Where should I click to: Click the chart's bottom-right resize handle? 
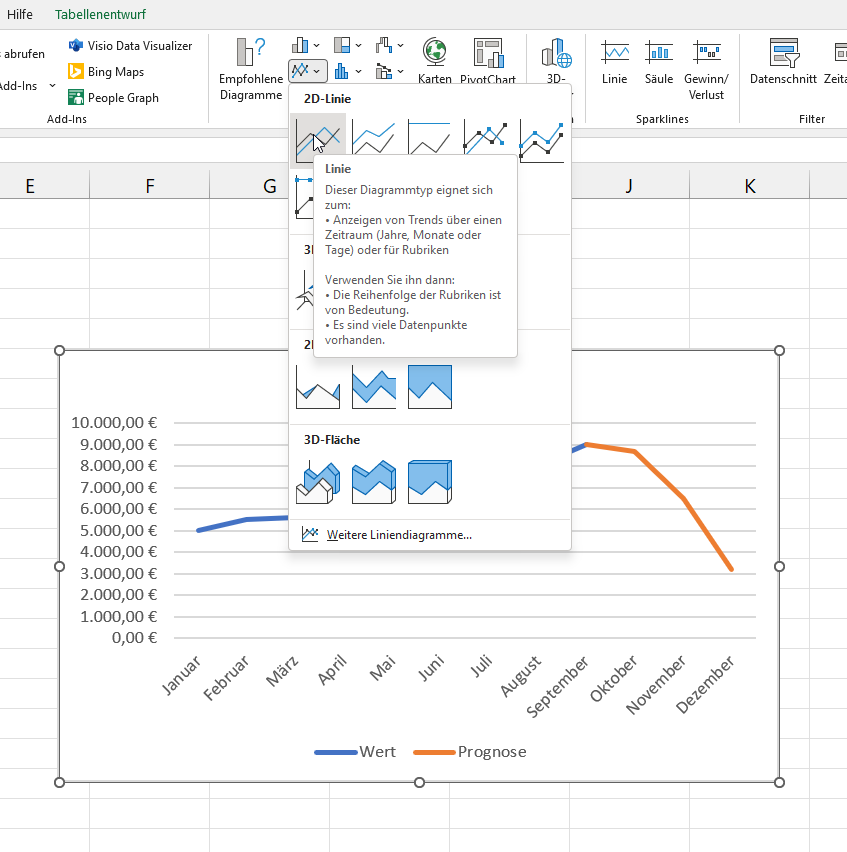[779, 782]
